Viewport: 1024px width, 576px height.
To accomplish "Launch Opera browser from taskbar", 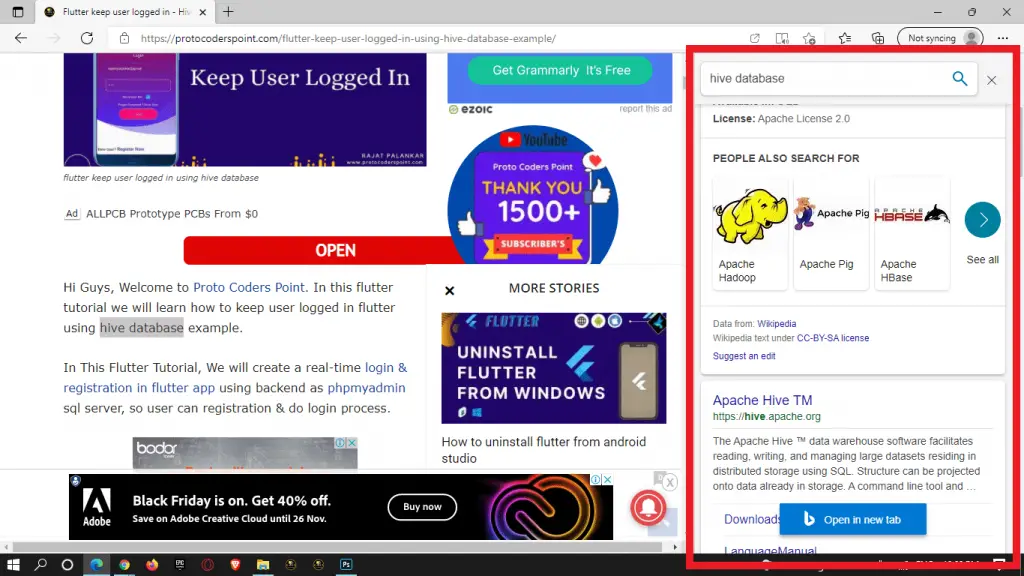I will tap(208, 564).
